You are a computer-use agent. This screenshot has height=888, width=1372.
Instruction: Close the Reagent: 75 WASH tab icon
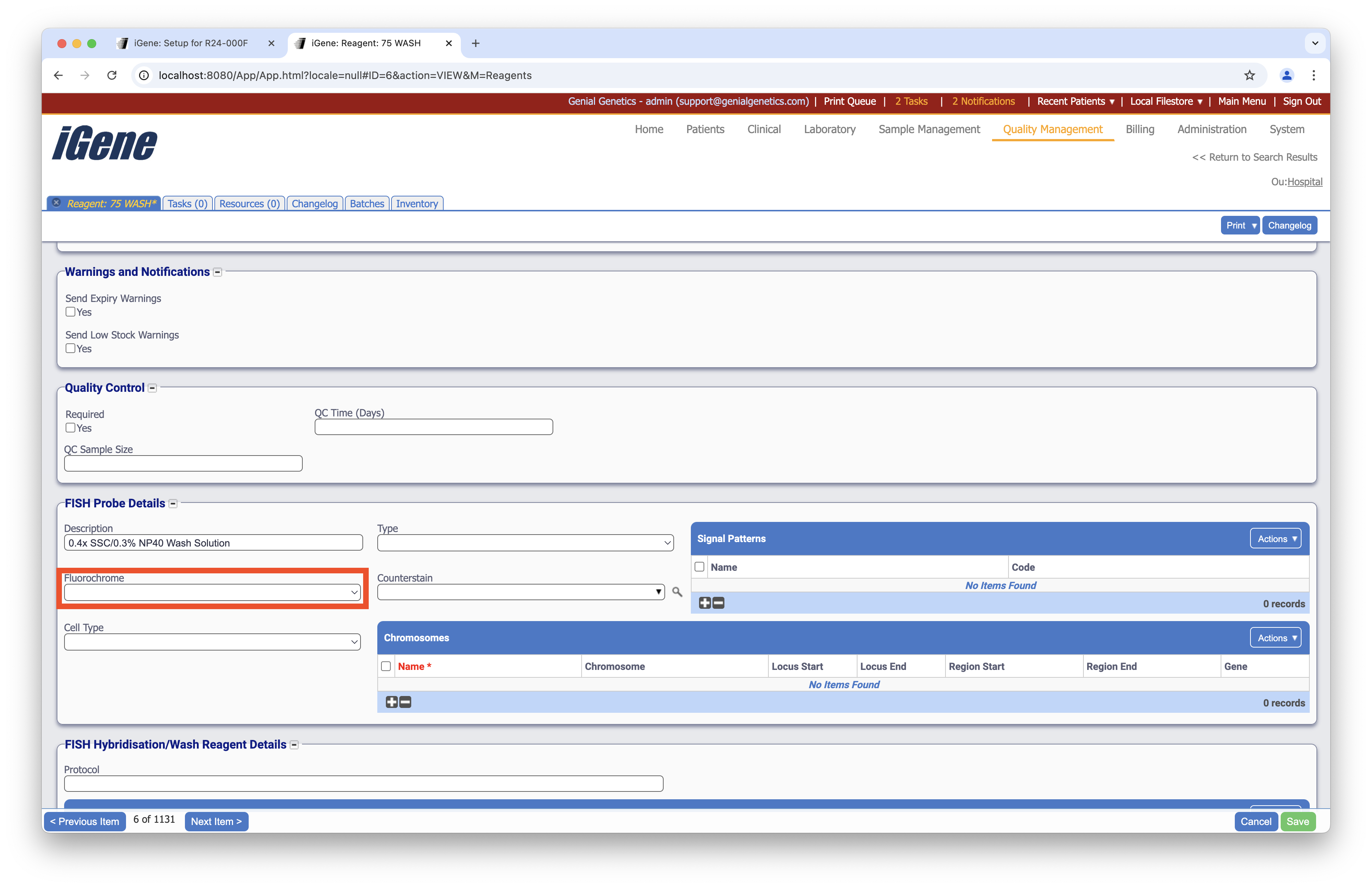57,203
